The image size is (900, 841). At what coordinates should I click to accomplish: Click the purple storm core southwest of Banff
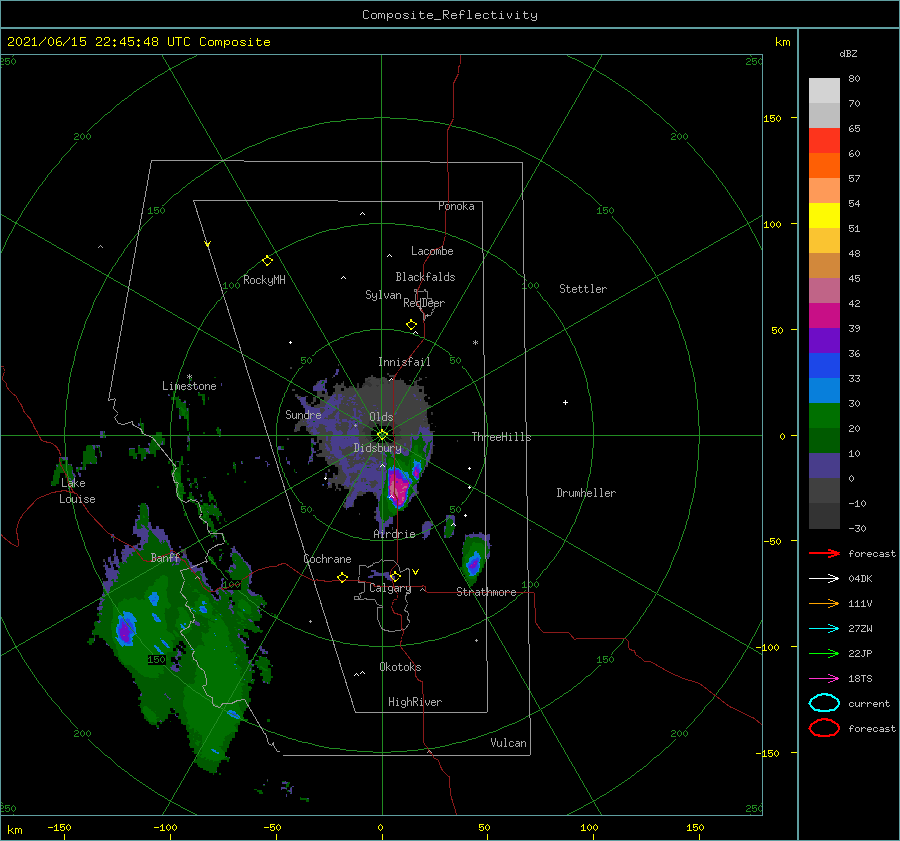coord(125,630)
